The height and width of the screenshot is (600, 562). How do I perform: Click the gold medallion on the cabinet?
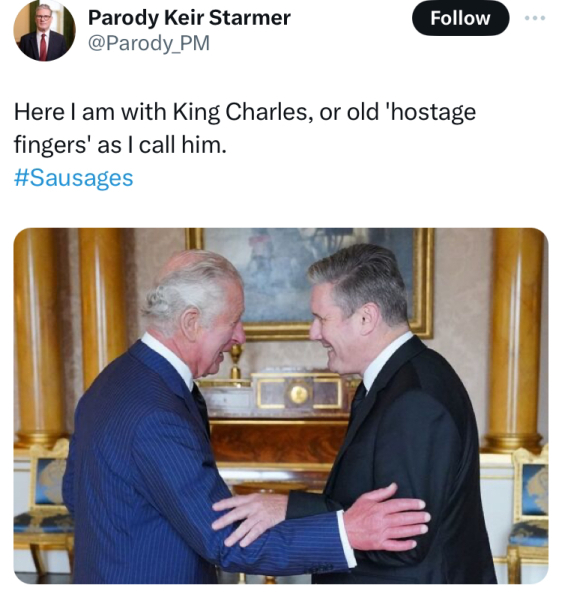pyautogui.click(x=298, y=394)
